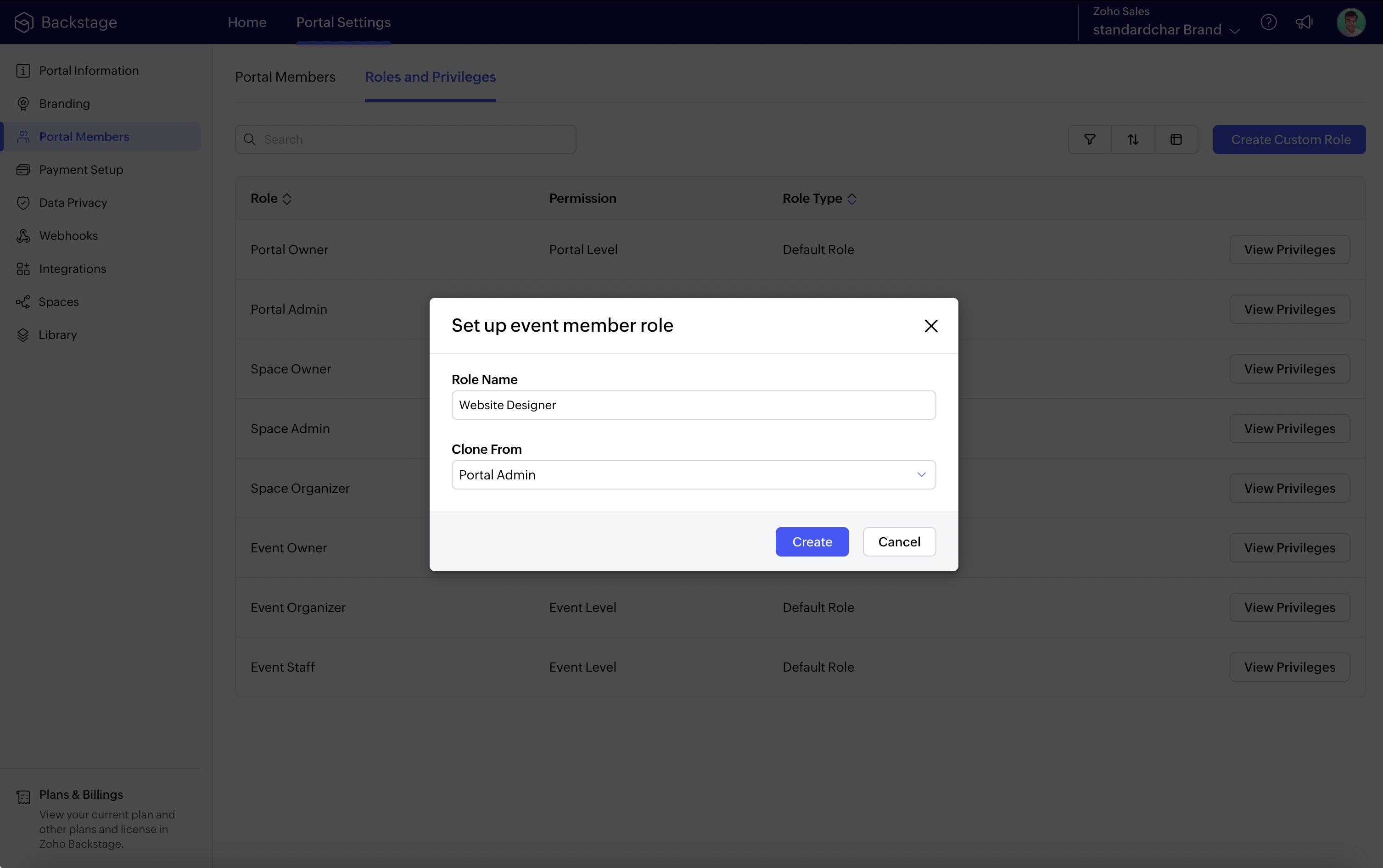The width and height of the screenshot is (1383, 868).
Task: Sort by the Role column arrows
Action: click(x=286, y=199)
